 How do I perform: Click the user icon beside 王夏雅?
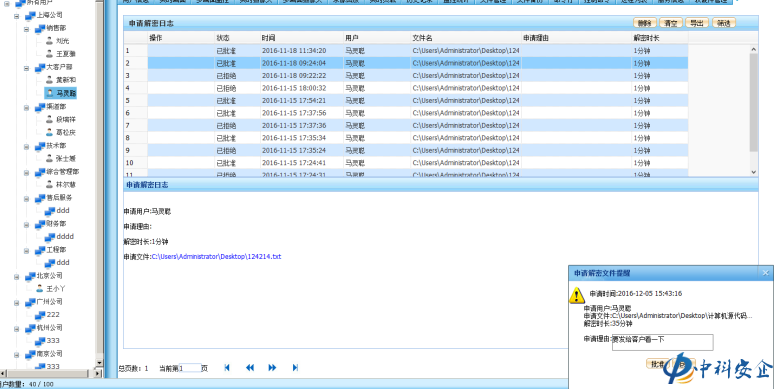pos(49,54)
